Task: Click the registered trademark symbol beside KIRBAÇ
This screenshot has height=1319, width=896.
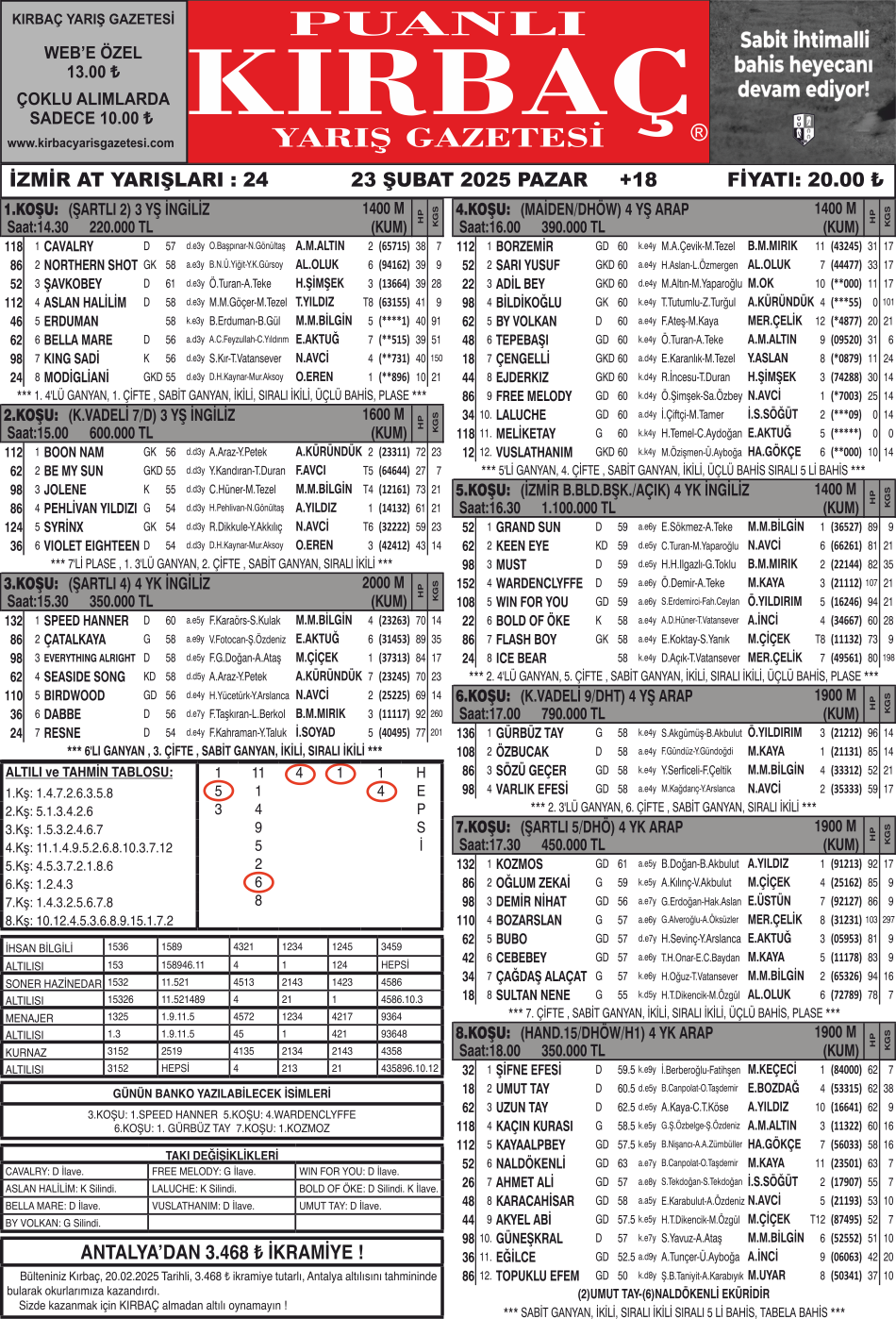Action: (x=698, y=133)
